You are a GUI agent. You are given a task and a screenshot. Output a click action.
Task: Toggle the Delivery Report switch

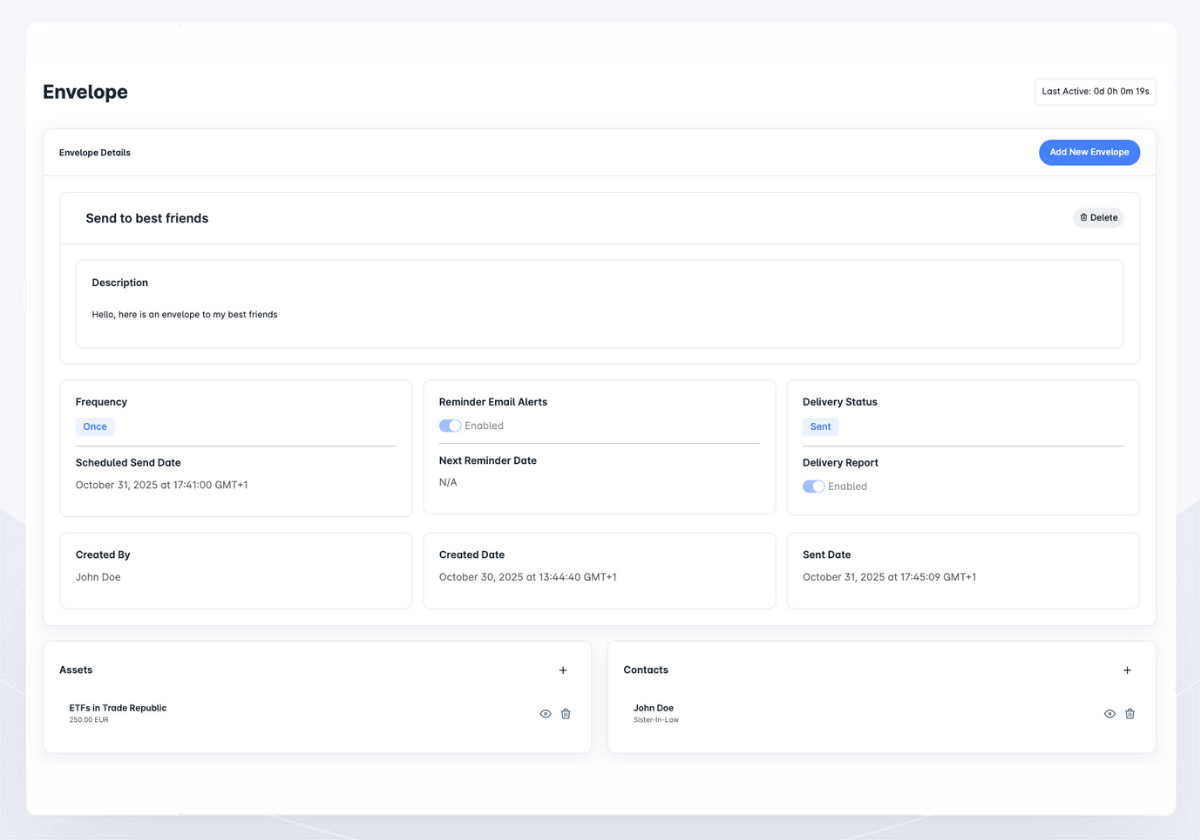(x=814, y=487)
